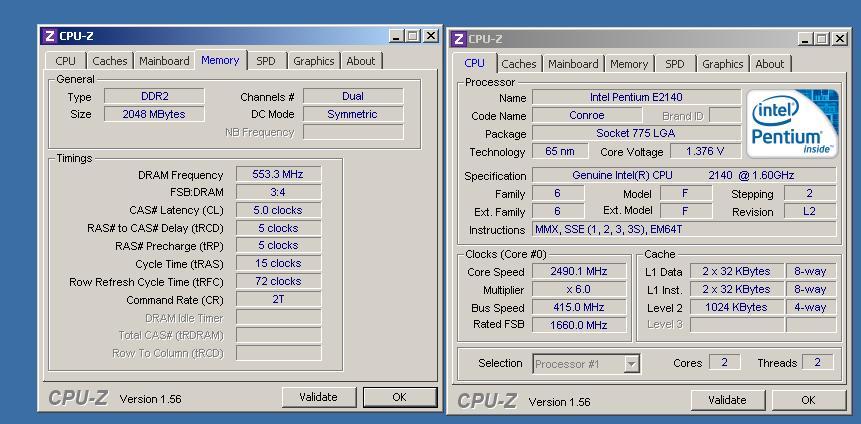Open Graphics tab in left CPU-Z window

[314, 60]
